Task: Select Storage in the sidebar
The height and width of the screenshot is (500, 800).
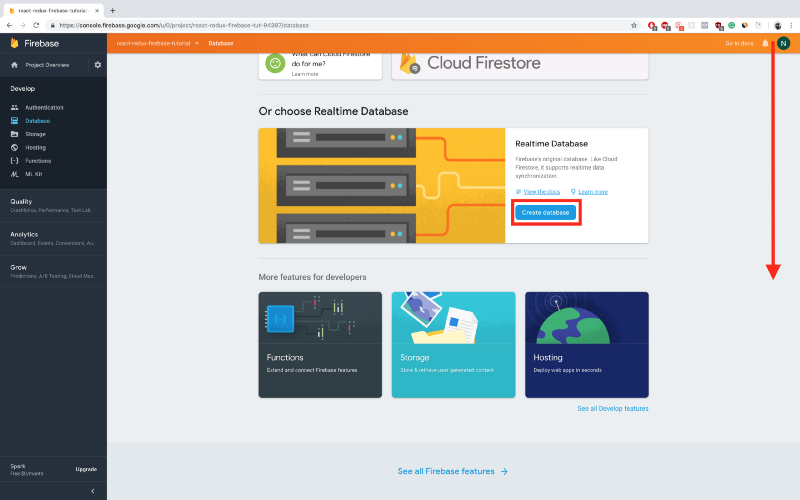Action: [x=35, y=134]
